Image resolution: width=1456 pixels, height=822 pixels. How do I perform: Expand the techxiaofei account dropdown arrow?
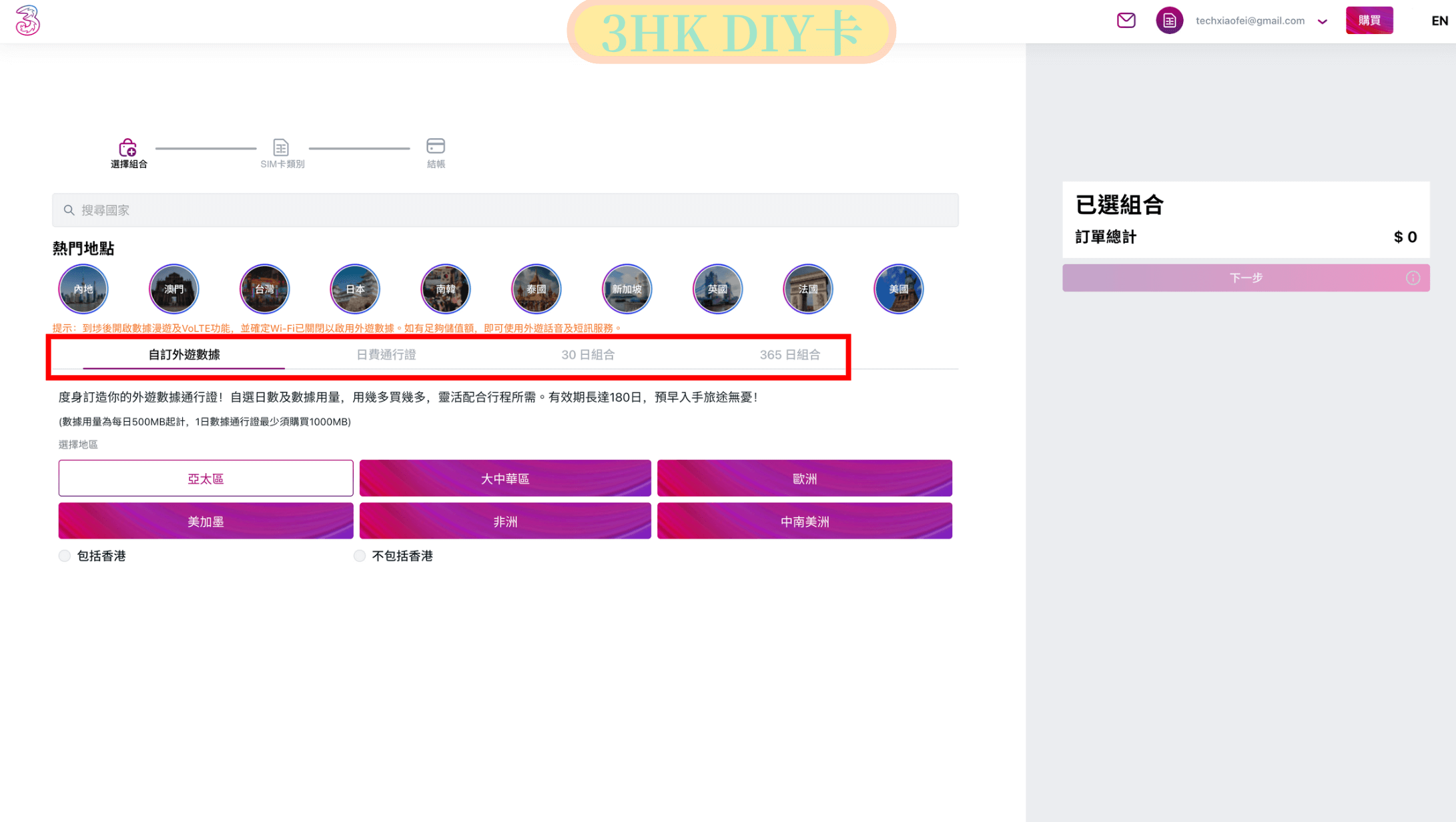click(x=1322, y=21)
